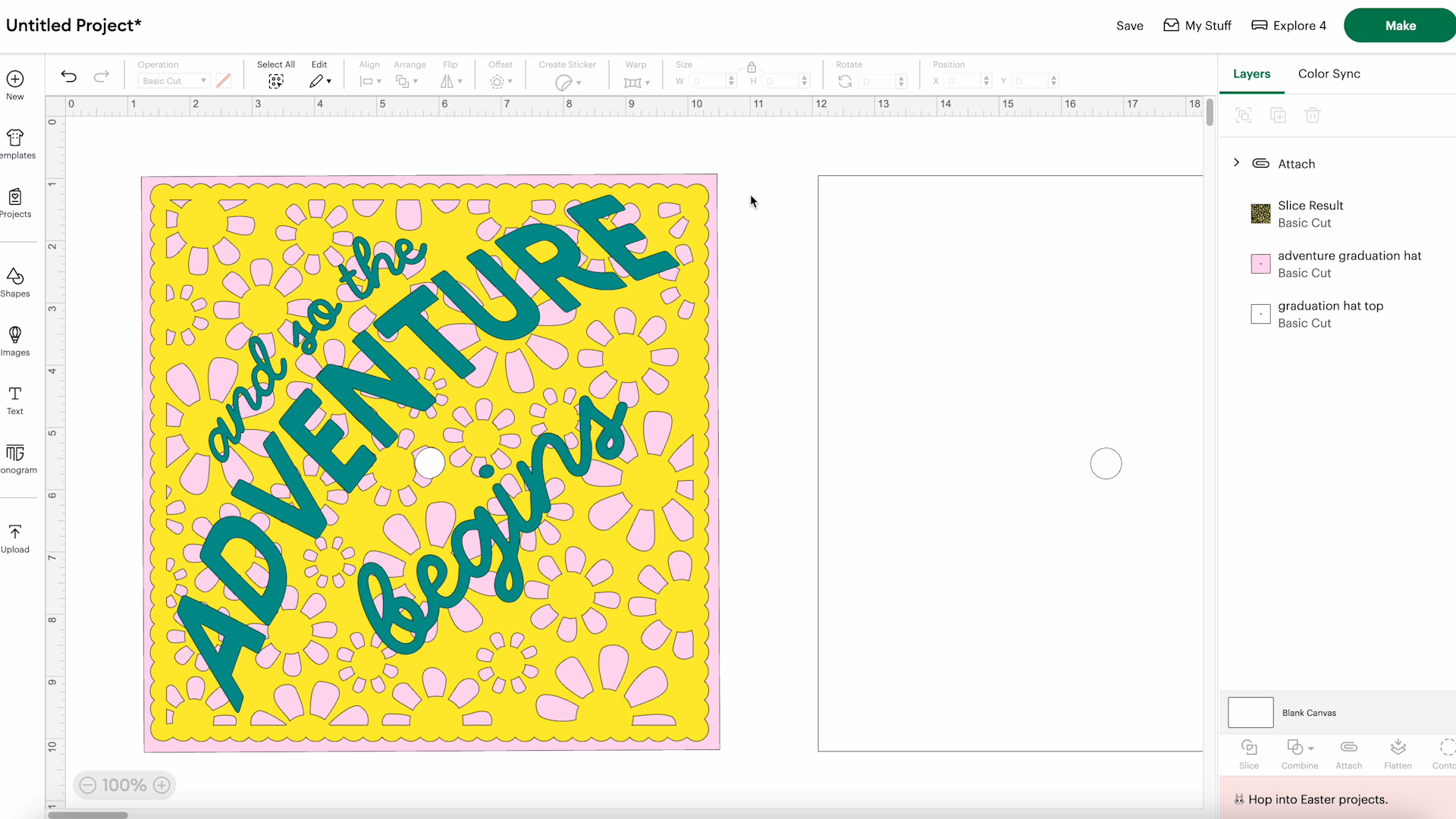Click the Attach button in layer actions
This screenshot has width=1456, height=819.
pyautogui.click(x=1349, y=755)
